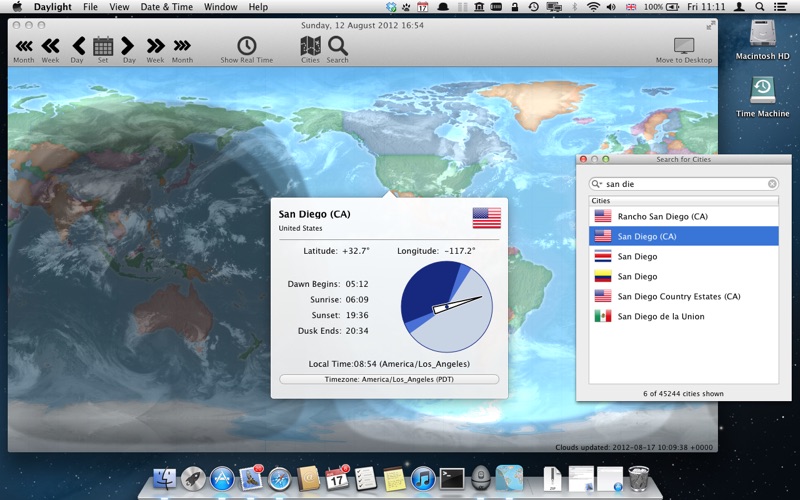Clear the city search field

tap(772, 184)
